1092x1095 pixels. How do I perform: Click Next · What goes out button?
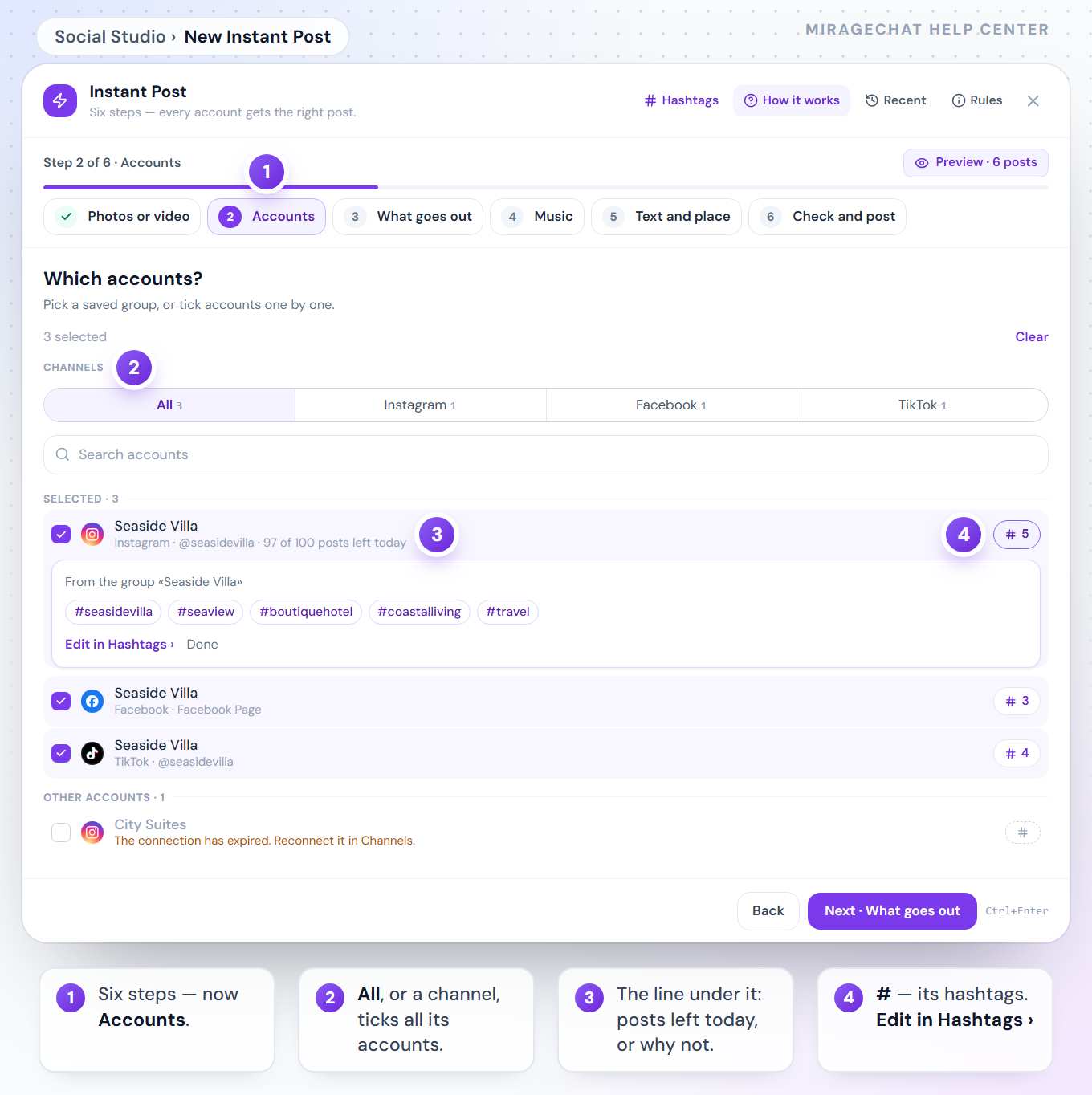(x=892, y=911)
